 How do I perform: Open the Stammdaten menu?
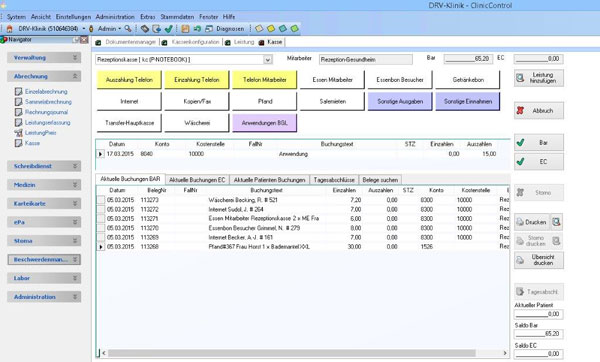pyautogui.click(x=177, y=17)
